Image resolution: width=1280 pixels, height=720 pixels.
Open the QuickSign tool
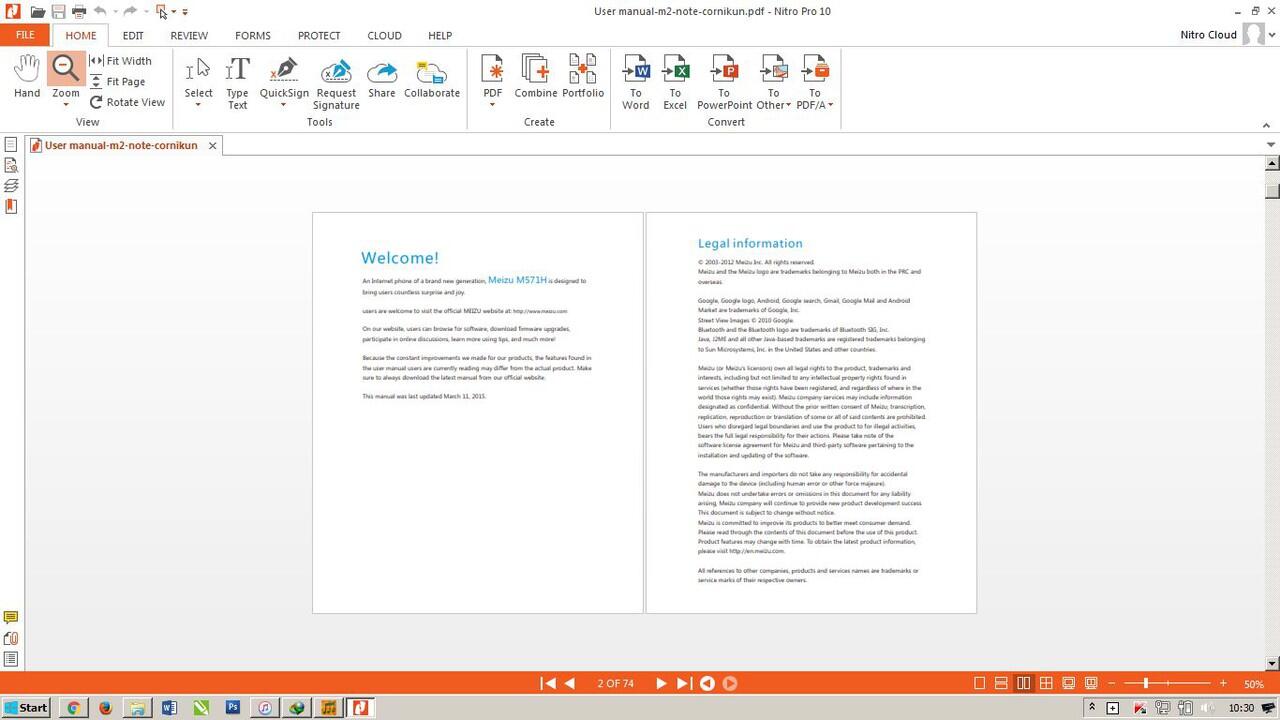(x=284, y=76)
